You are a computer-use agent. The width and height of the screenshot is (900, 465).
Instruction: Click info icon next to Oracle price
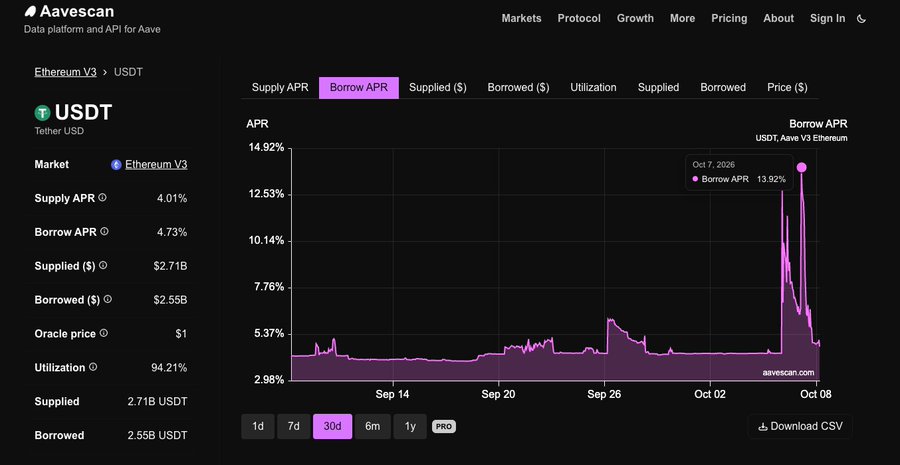coord(103,333)
